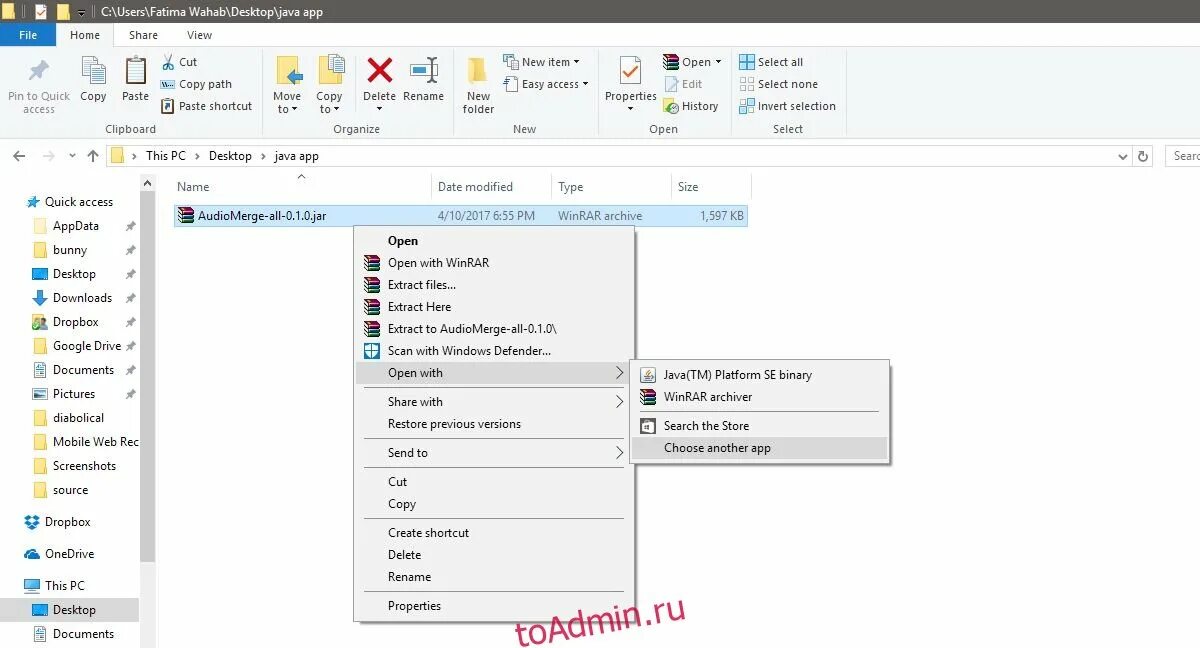Click the History ribbon button
Image resolution: width=1200 pixels, height=648 pixels.
[690, 106]
